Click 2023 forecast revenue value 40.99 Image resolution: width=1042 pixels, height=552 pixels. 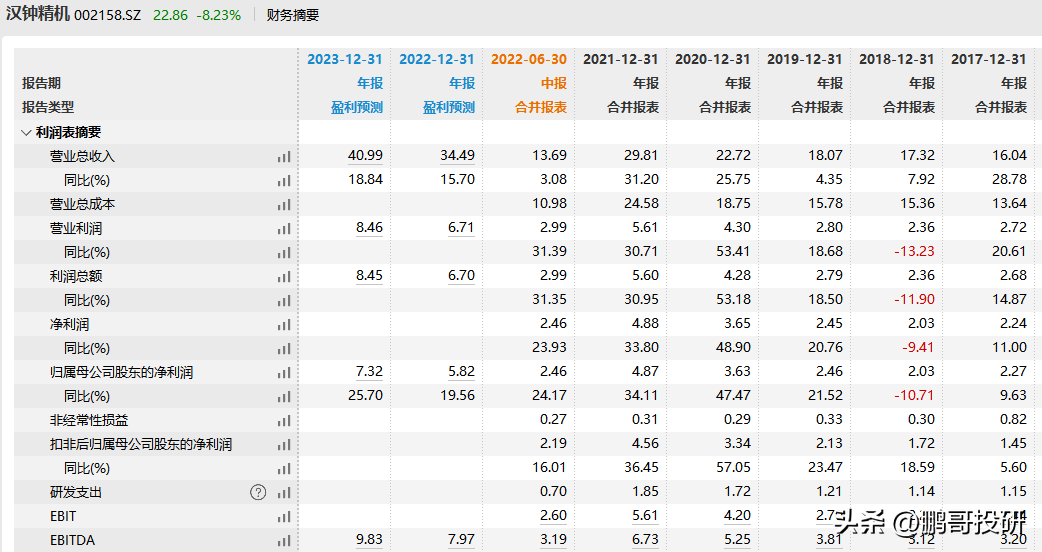pos(365,155)
